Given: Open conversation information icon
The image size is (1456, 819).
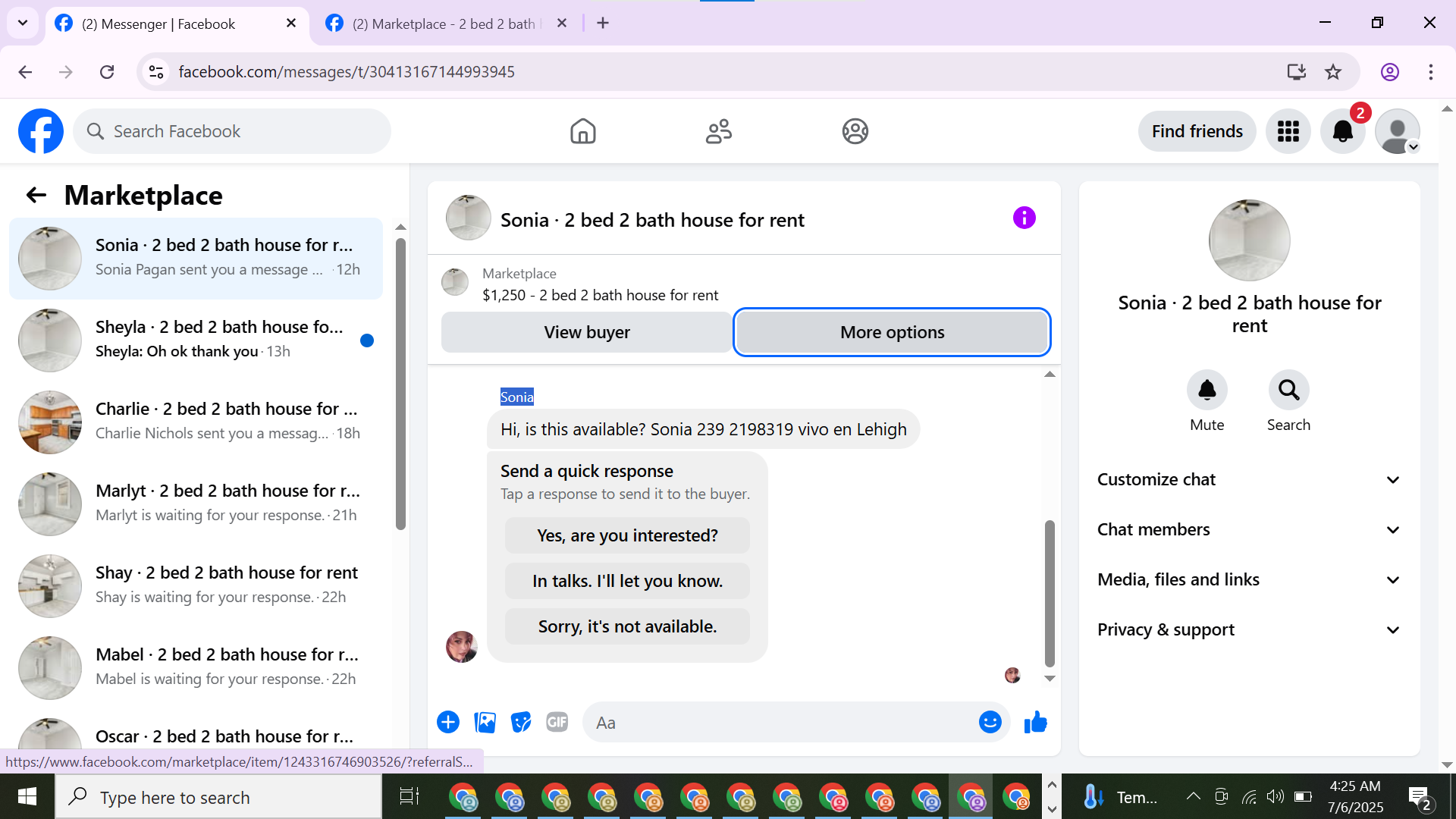Looking at the screenshot, I should 1025,218.
